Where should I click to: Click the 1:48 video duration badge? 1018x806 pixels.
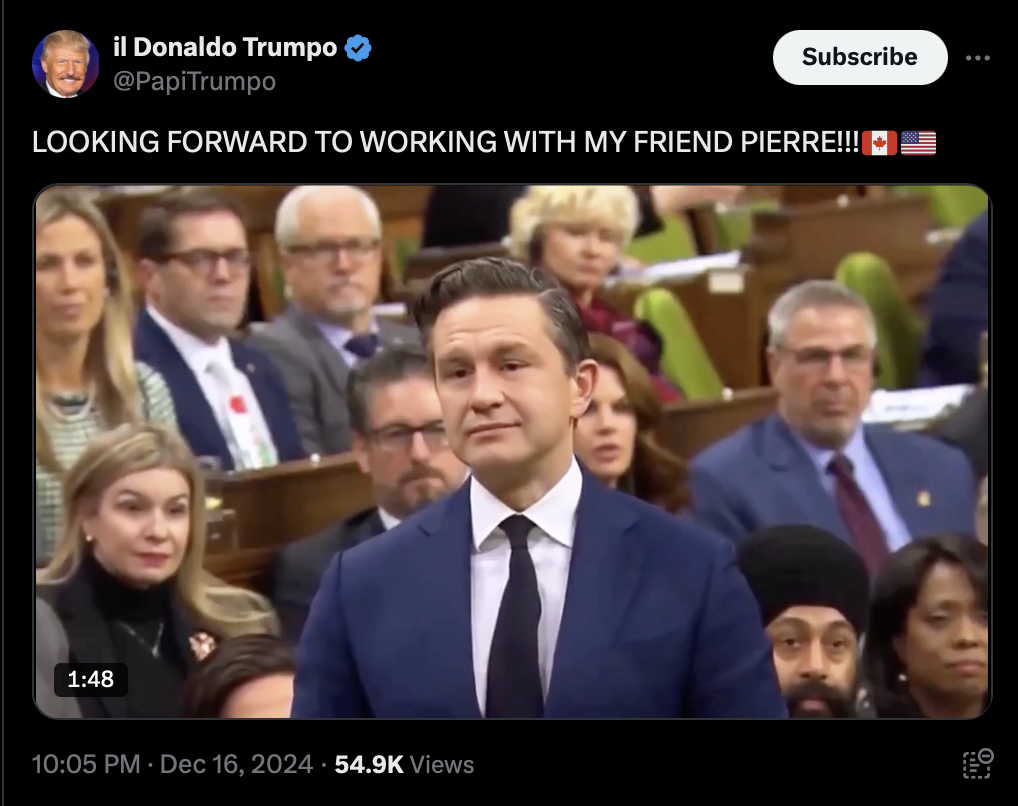pyautogui.click(x=90, y=679)
